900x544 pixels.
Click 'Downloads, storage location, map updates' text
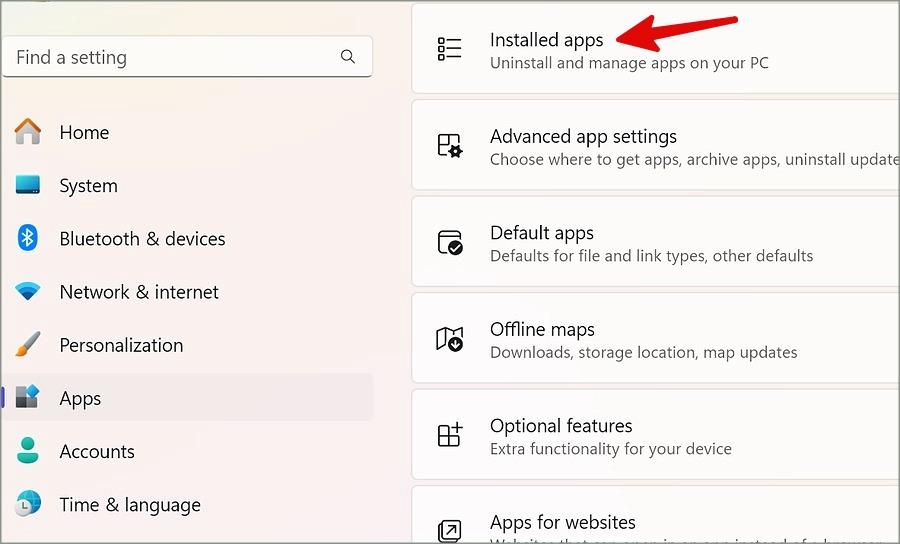pyautogui.click(x=643, y=352)
